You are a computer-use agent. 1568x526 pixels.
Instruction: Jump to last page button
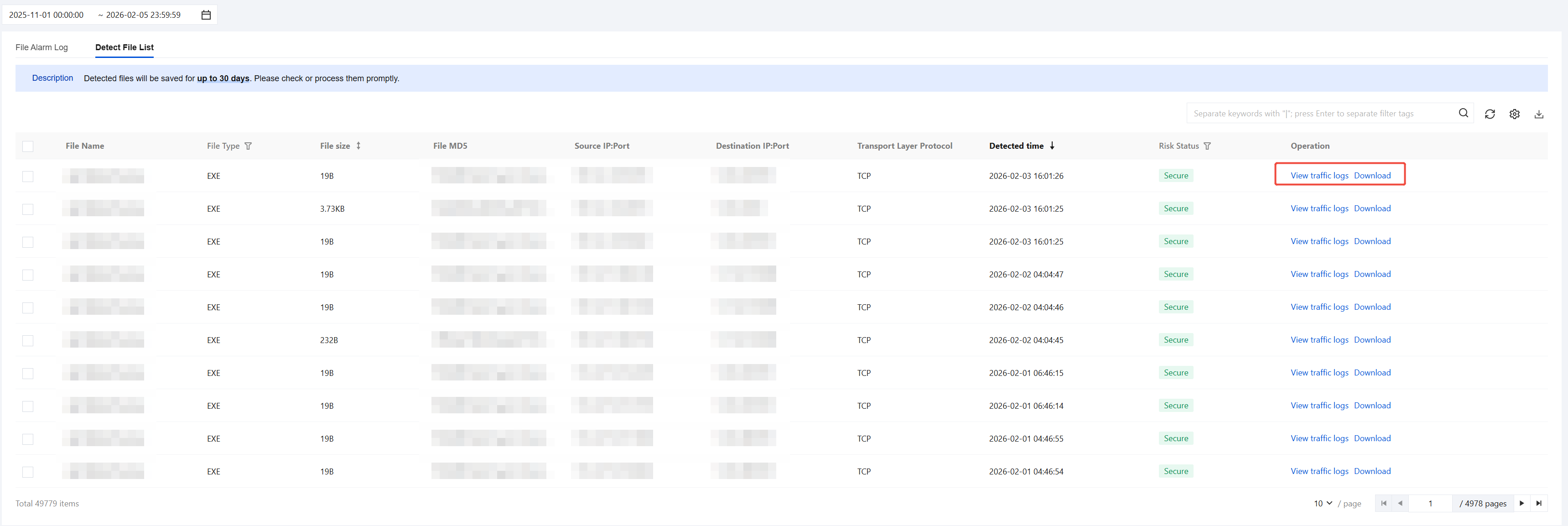pos(1539,503)
